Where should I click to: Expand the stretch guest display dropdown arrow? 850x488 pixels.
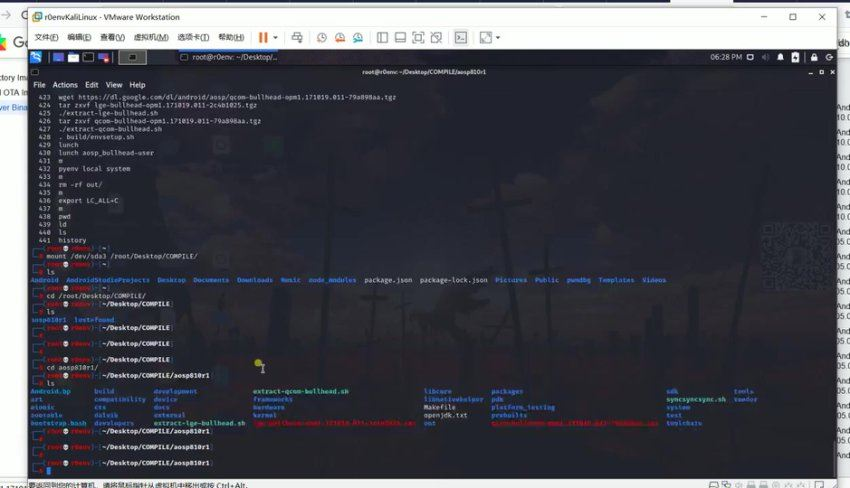pos(497,37)
